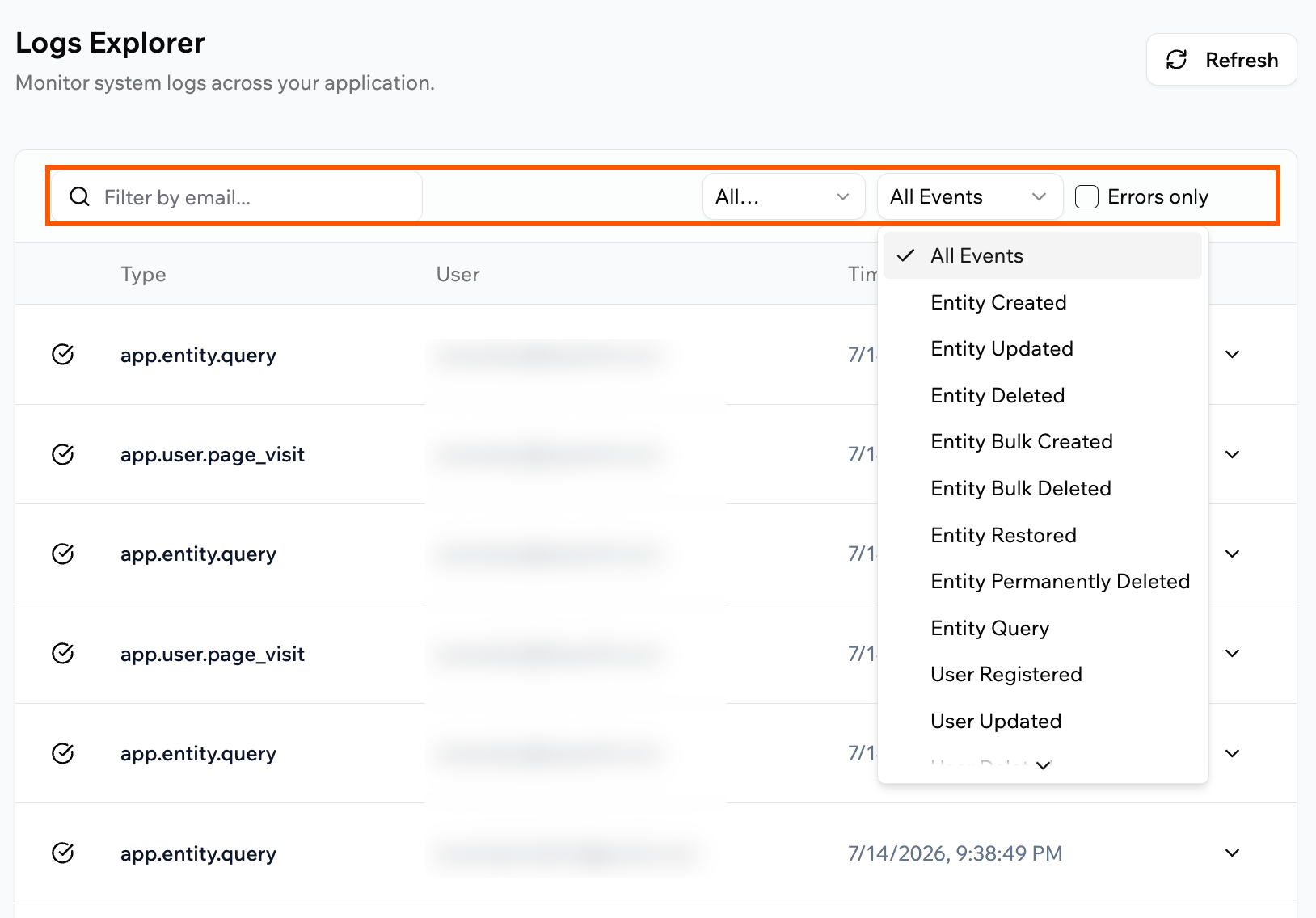Click the Type column header
This screenshot has width=1316, height=918.
pyautogui.click(x=143, y=275)
